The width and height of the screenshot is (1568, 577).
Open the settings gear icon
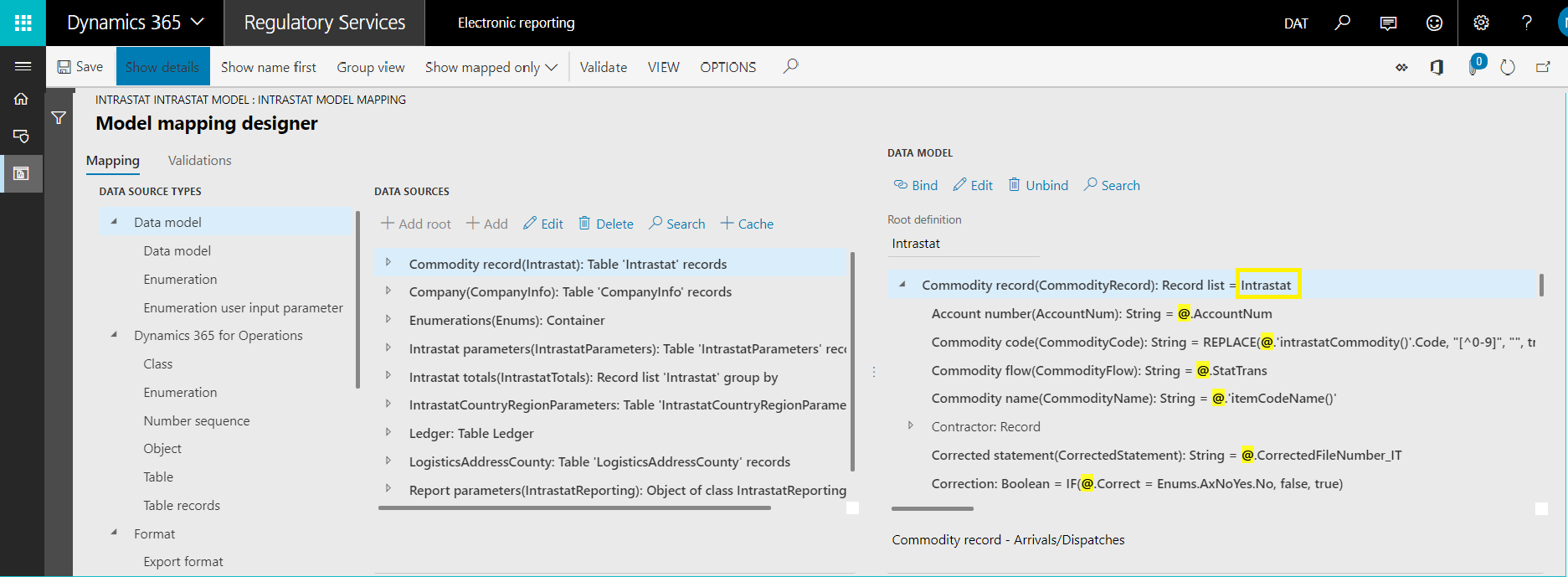pos(1481,23)
